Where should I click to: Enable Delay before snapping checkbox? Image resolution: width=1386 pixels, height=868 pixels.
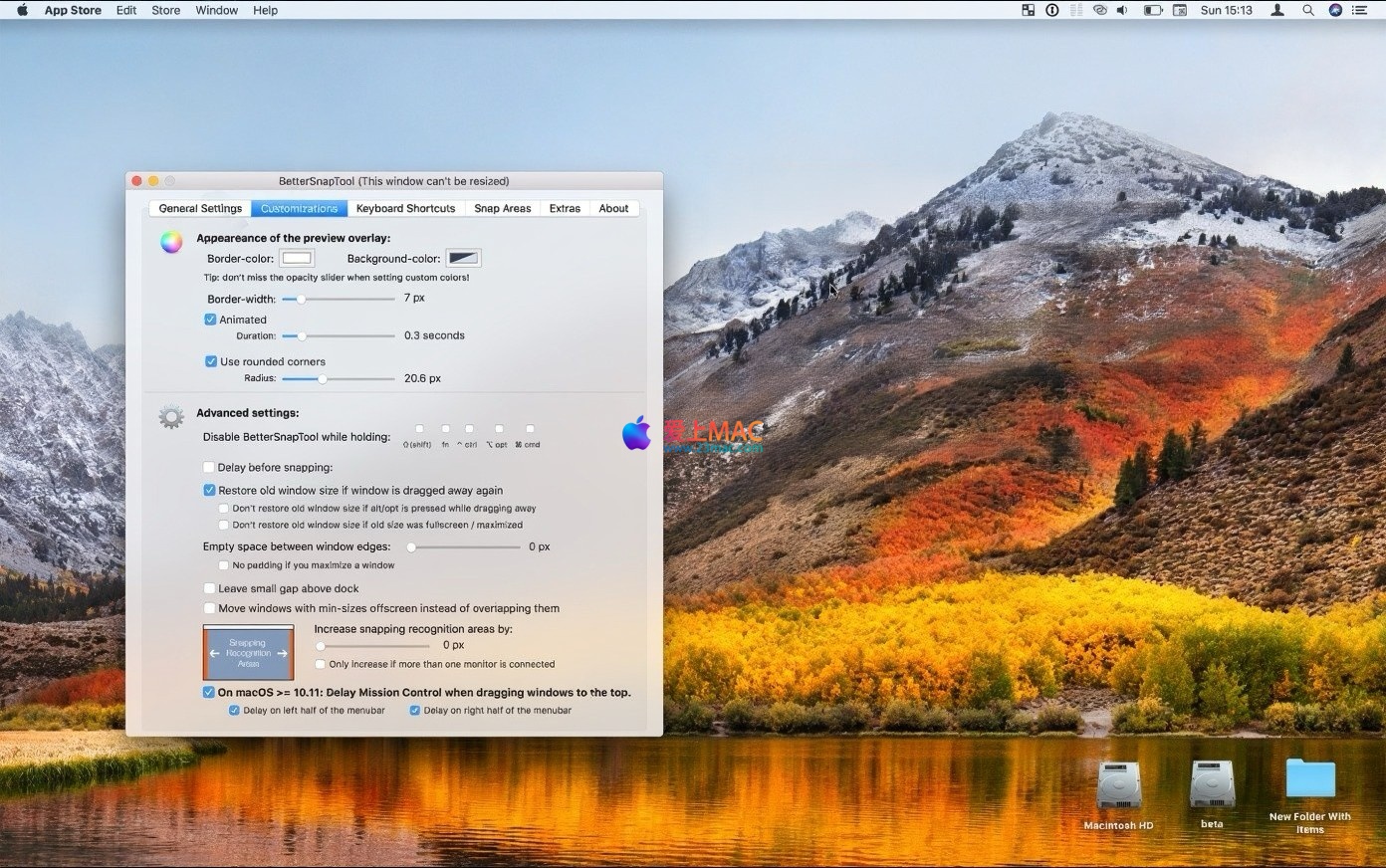pos(209,467)
